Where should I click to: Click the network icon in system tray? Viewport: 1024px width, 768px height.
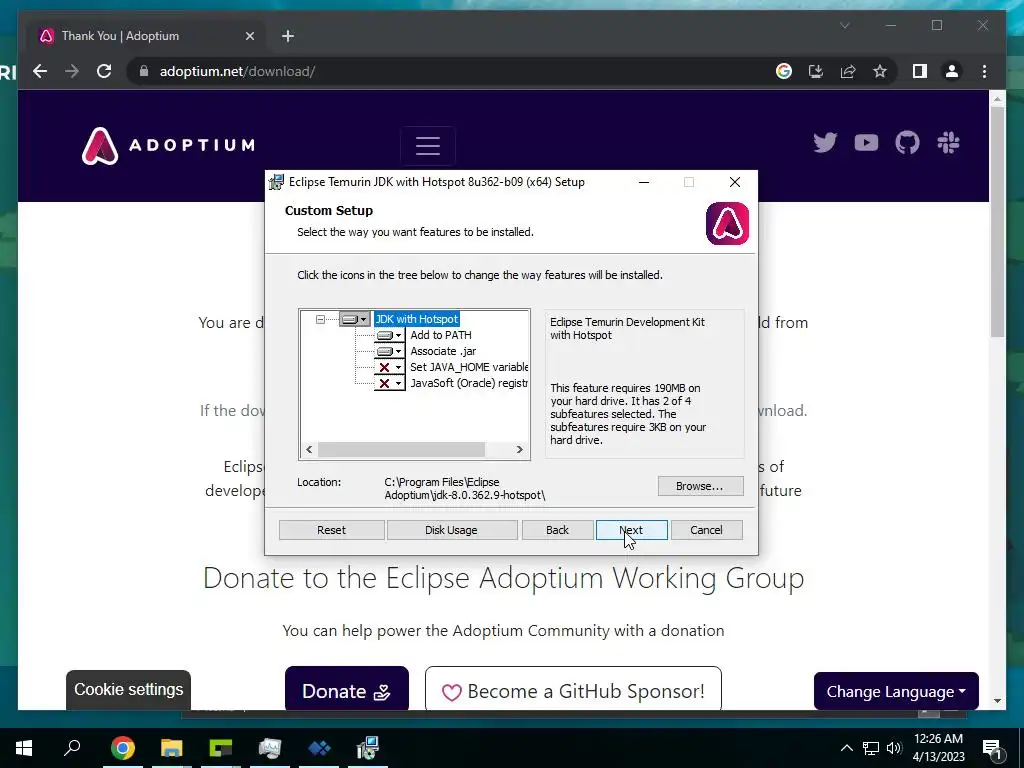click(871, 748)
